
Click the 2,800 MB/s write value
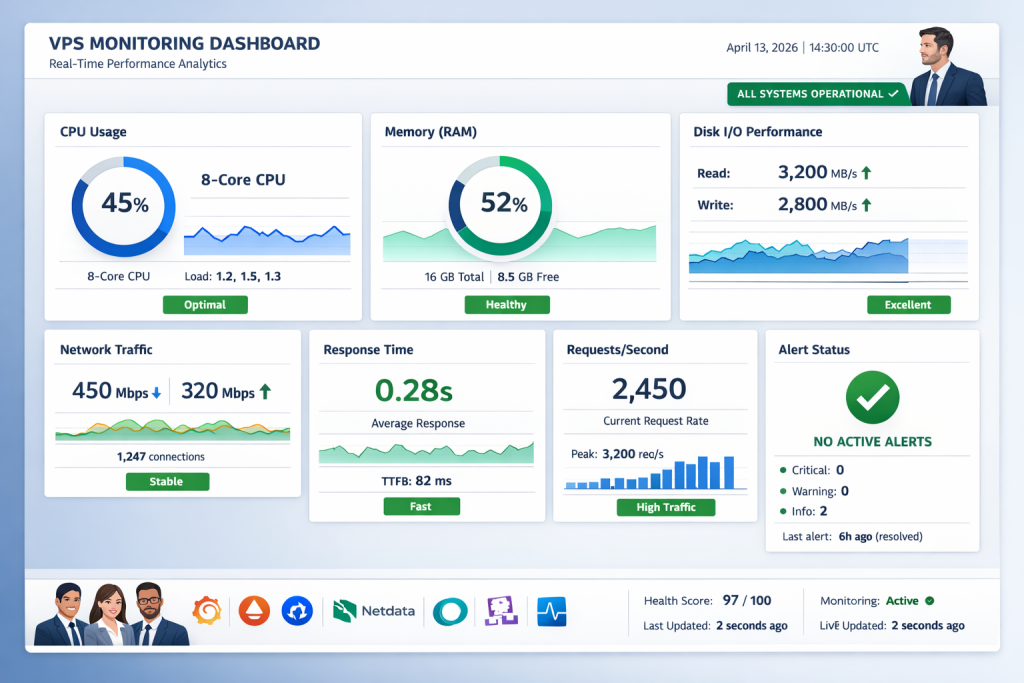tap(817, 204)
